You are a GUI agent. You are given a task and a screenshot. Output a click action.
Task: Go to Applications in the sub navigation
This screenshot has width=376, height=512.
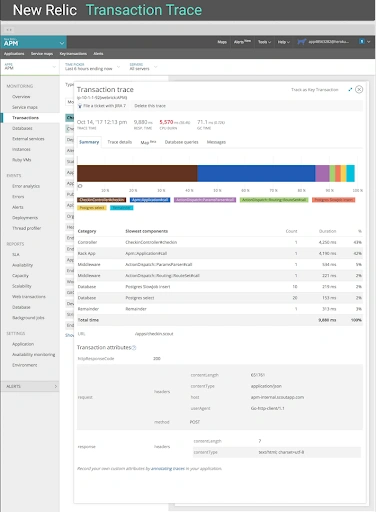pos(14,54)
